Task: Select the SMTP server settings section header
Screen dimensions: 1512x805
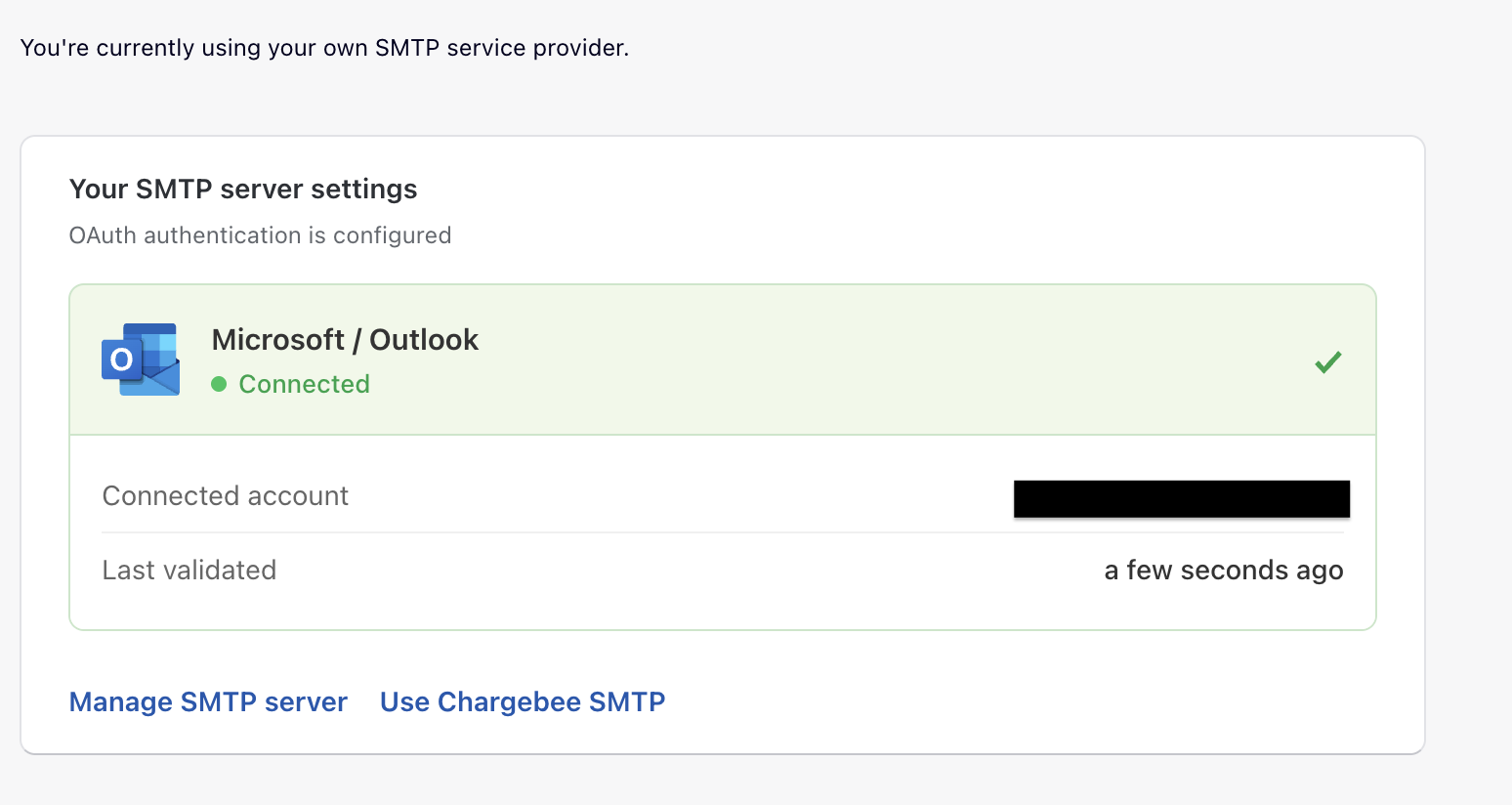Action: click(x=242, y=189)
